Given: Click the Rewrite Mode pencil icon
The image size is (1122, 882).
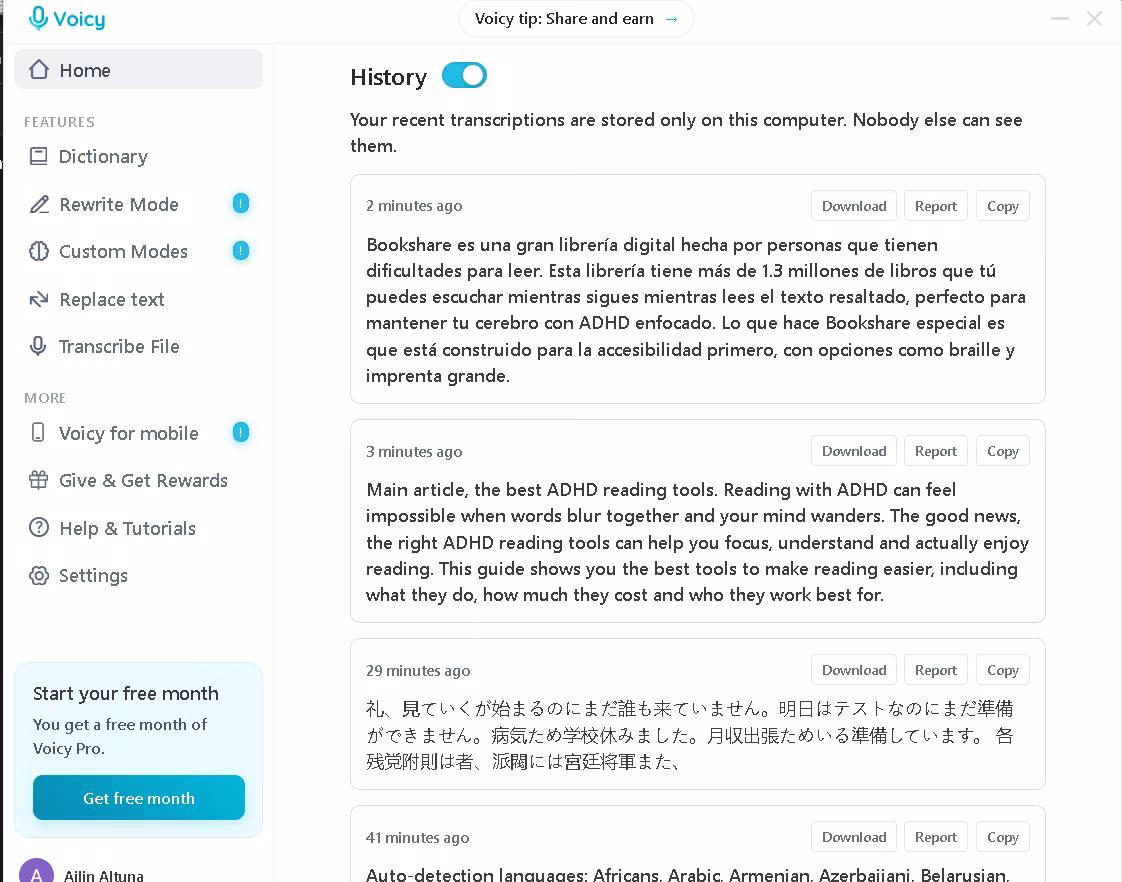Looking at the screenshot, I should pos(39,205).
